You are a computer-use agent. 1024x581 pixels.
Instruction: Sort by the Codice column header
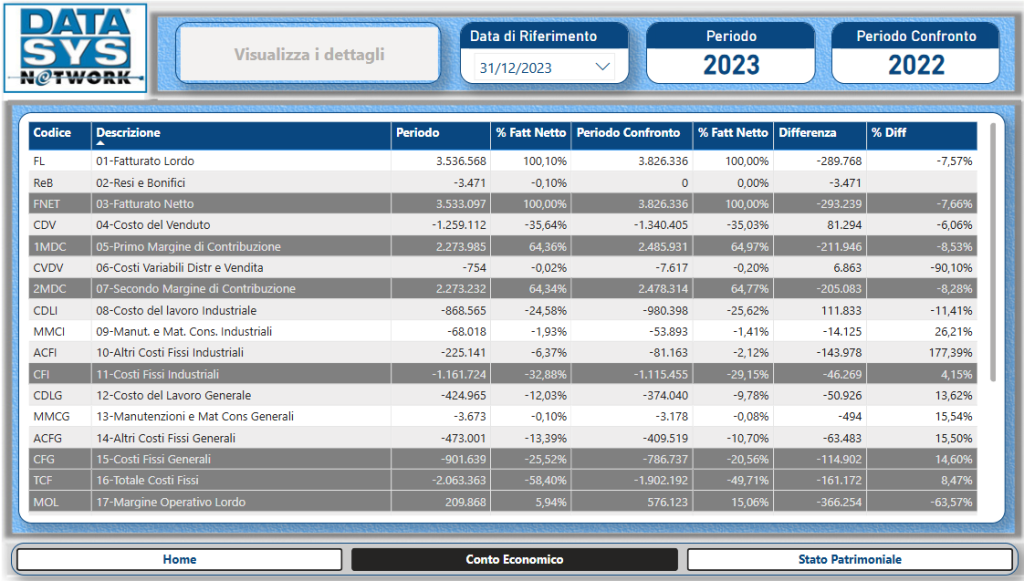tap(52, 133)
